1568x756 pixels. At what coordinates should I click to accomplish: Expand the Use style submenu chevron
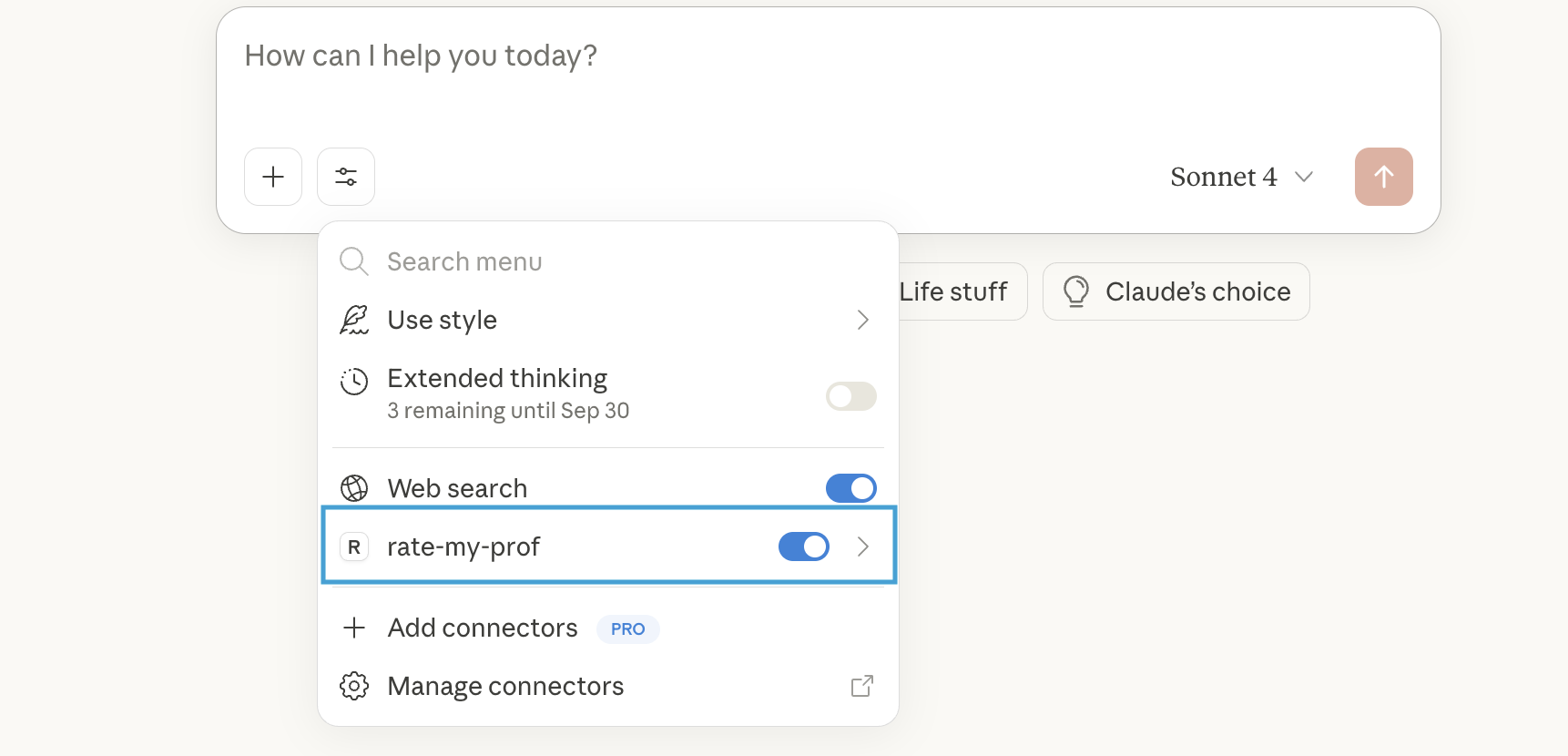(863, 320)
